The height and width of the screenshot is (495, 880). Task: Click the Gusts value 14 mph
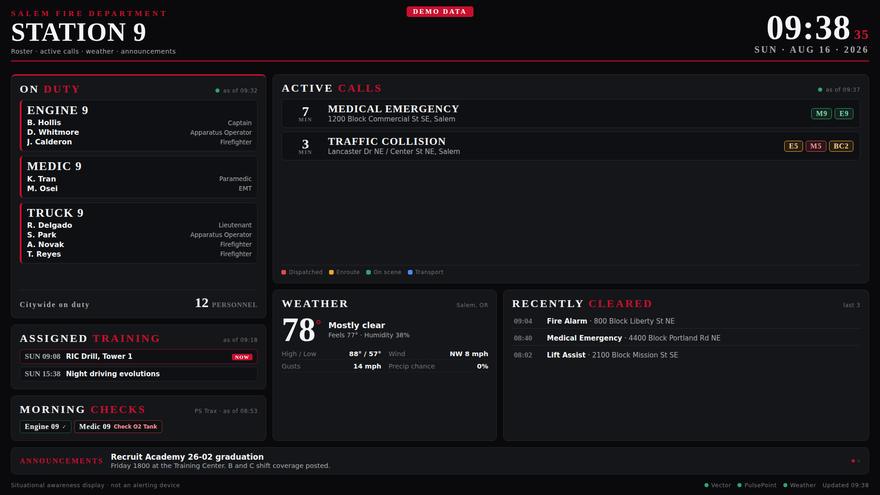367,366
